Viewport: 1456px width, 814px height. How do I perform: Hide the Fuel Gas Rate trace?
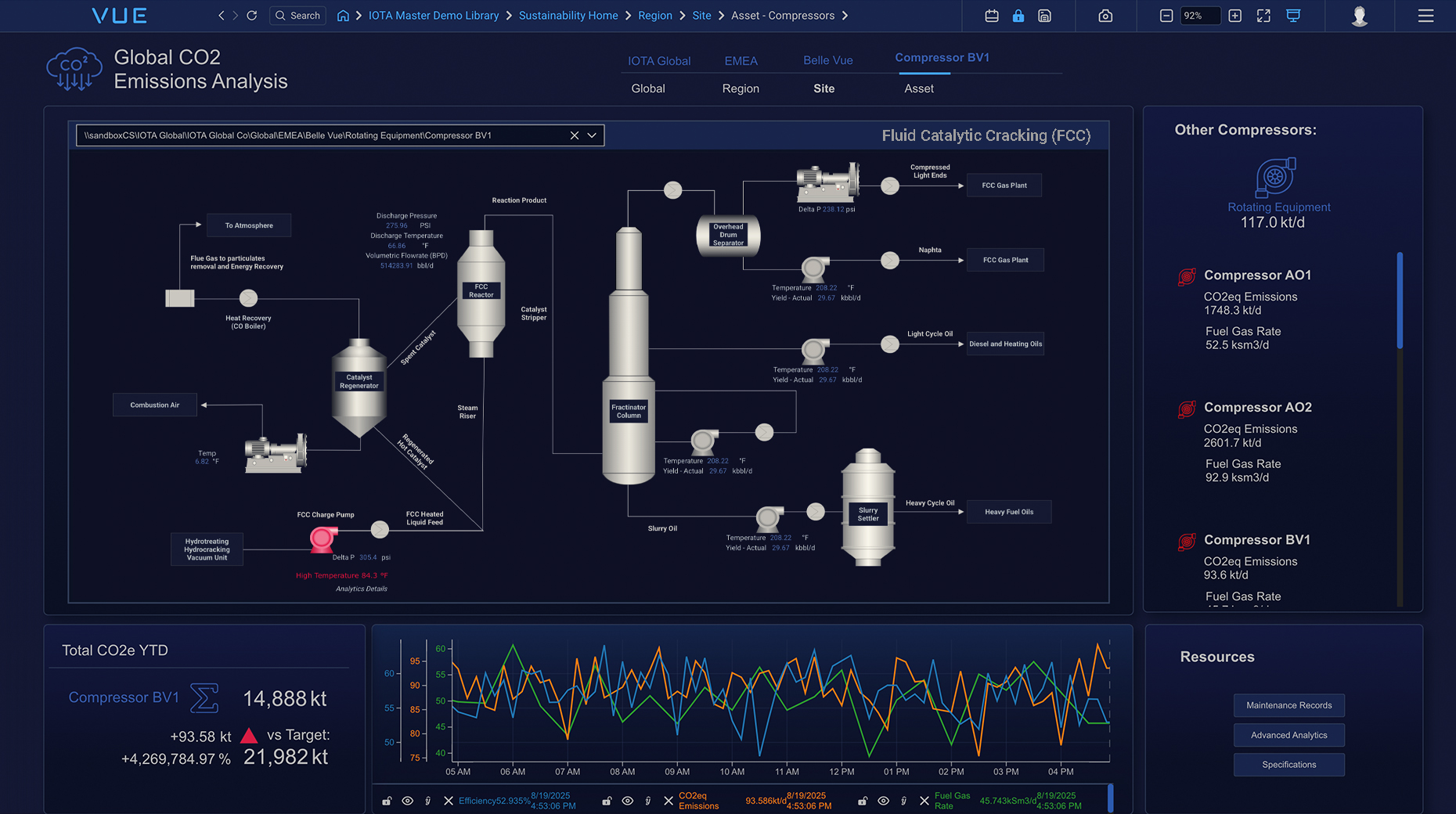(884, 801)
